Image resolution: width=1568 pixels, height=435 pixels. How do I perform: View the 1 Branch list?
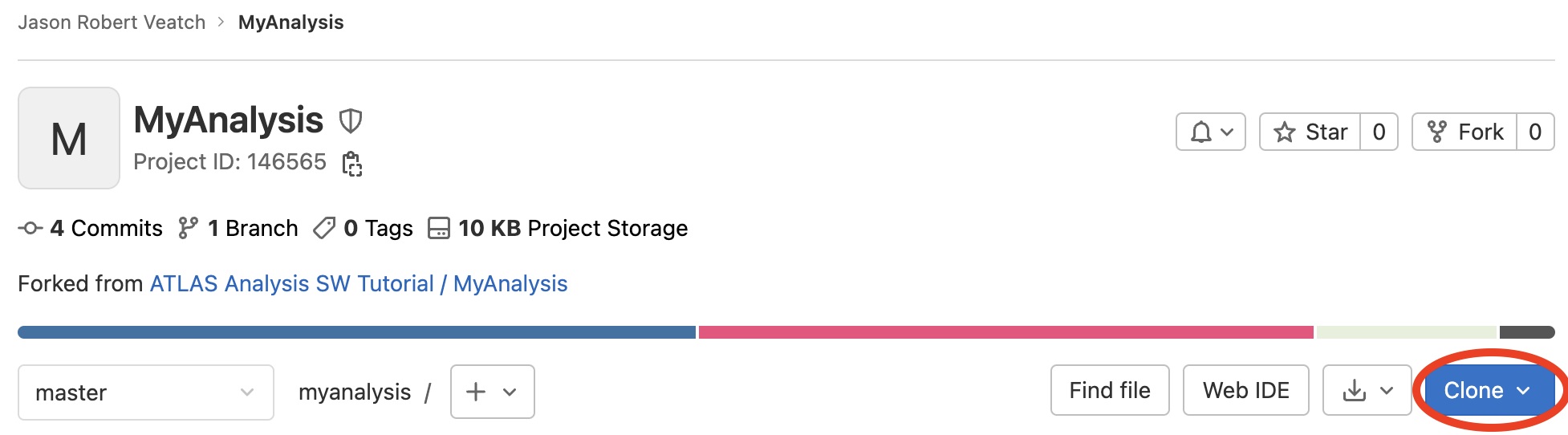pos(238,229)
